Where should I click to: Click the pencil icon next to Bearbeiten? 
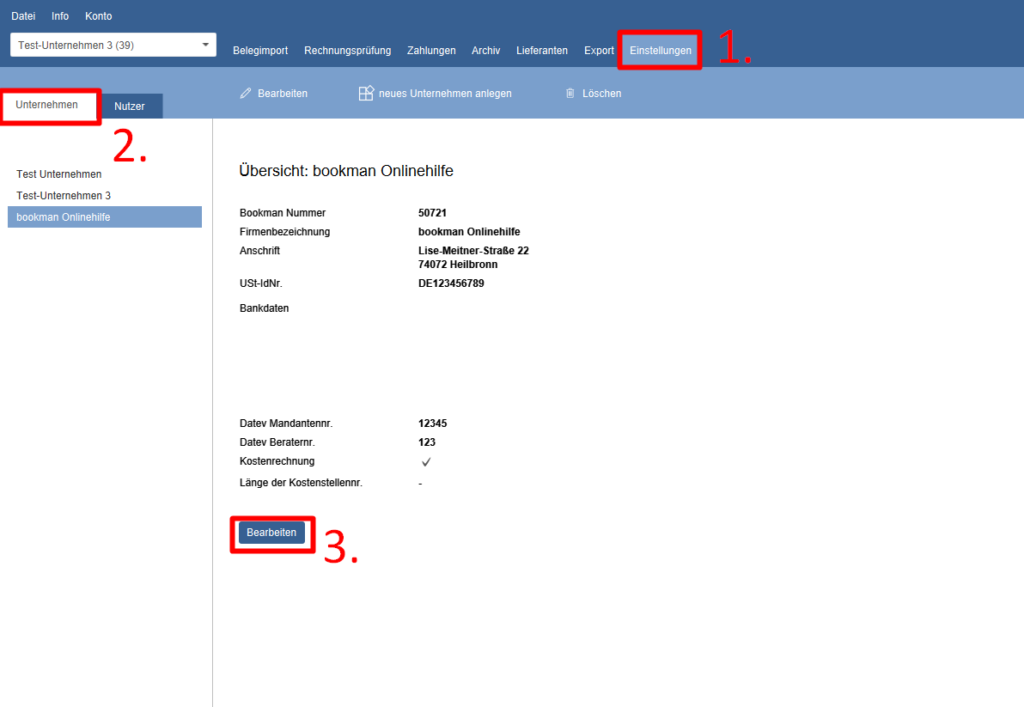pos(246,93)
